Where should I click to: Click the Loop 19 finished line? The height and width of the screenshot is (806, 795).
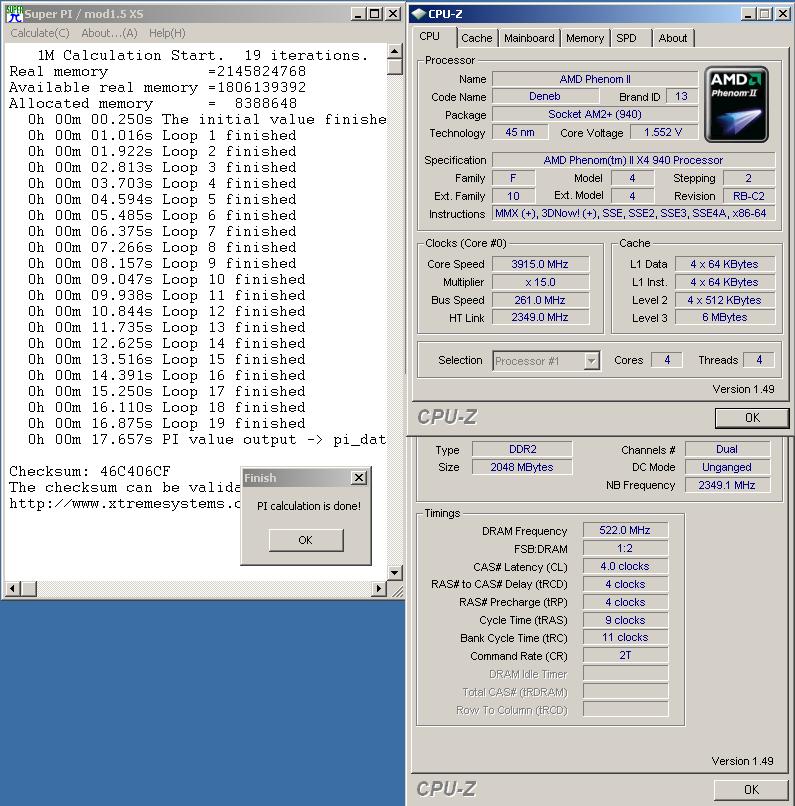click(x=167, y=424)
